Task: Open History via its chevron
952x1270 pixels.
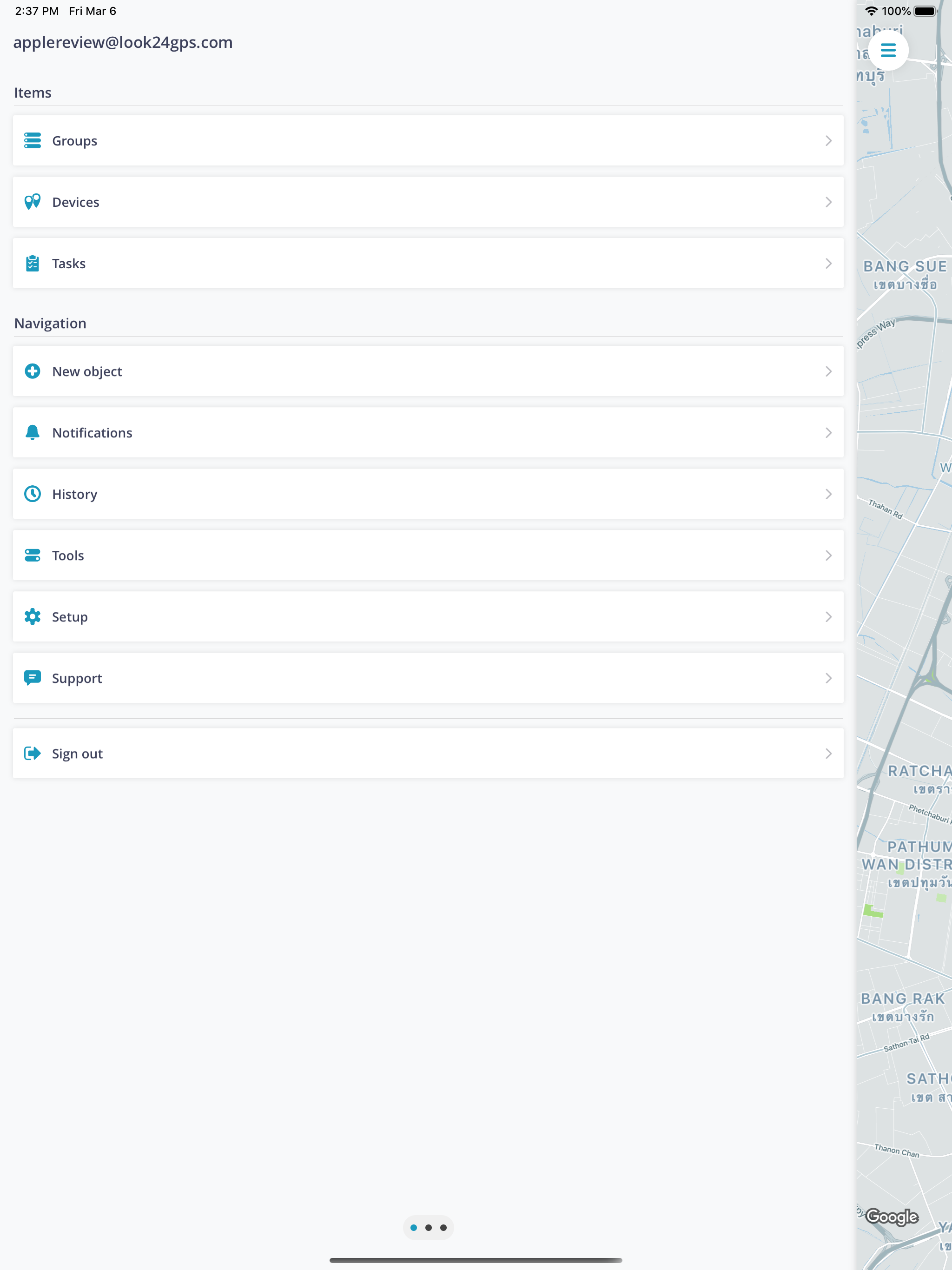Action: click(x=828, y=494)
